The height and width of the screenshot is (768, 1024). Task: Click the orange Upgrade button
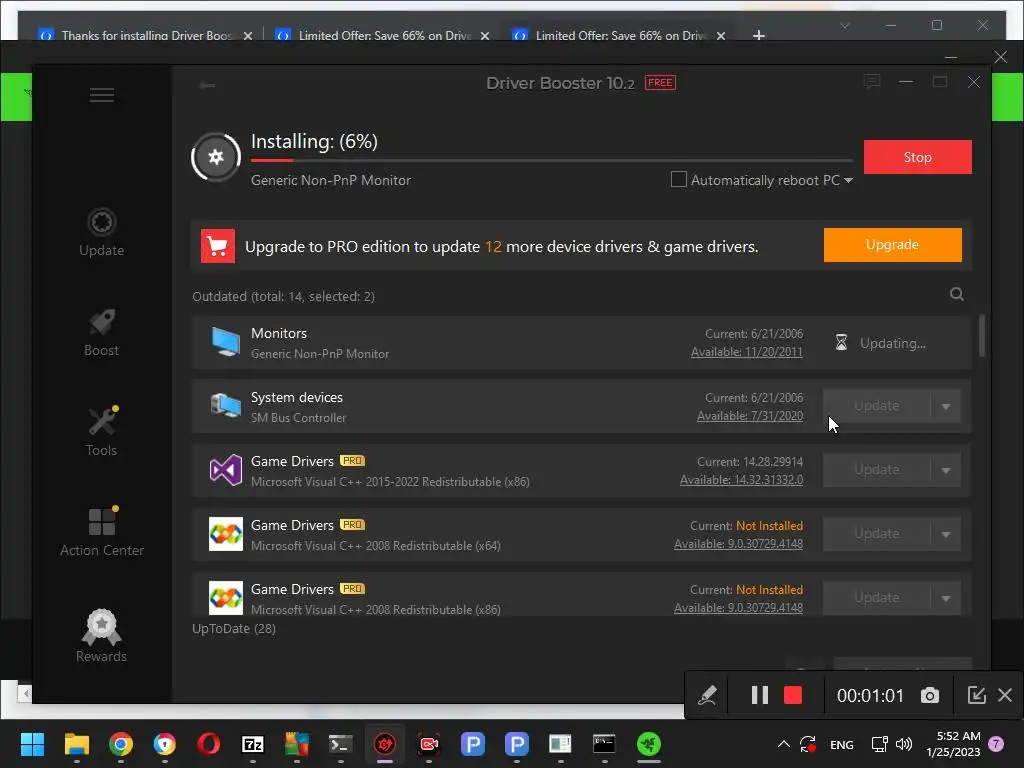point(892,244)
